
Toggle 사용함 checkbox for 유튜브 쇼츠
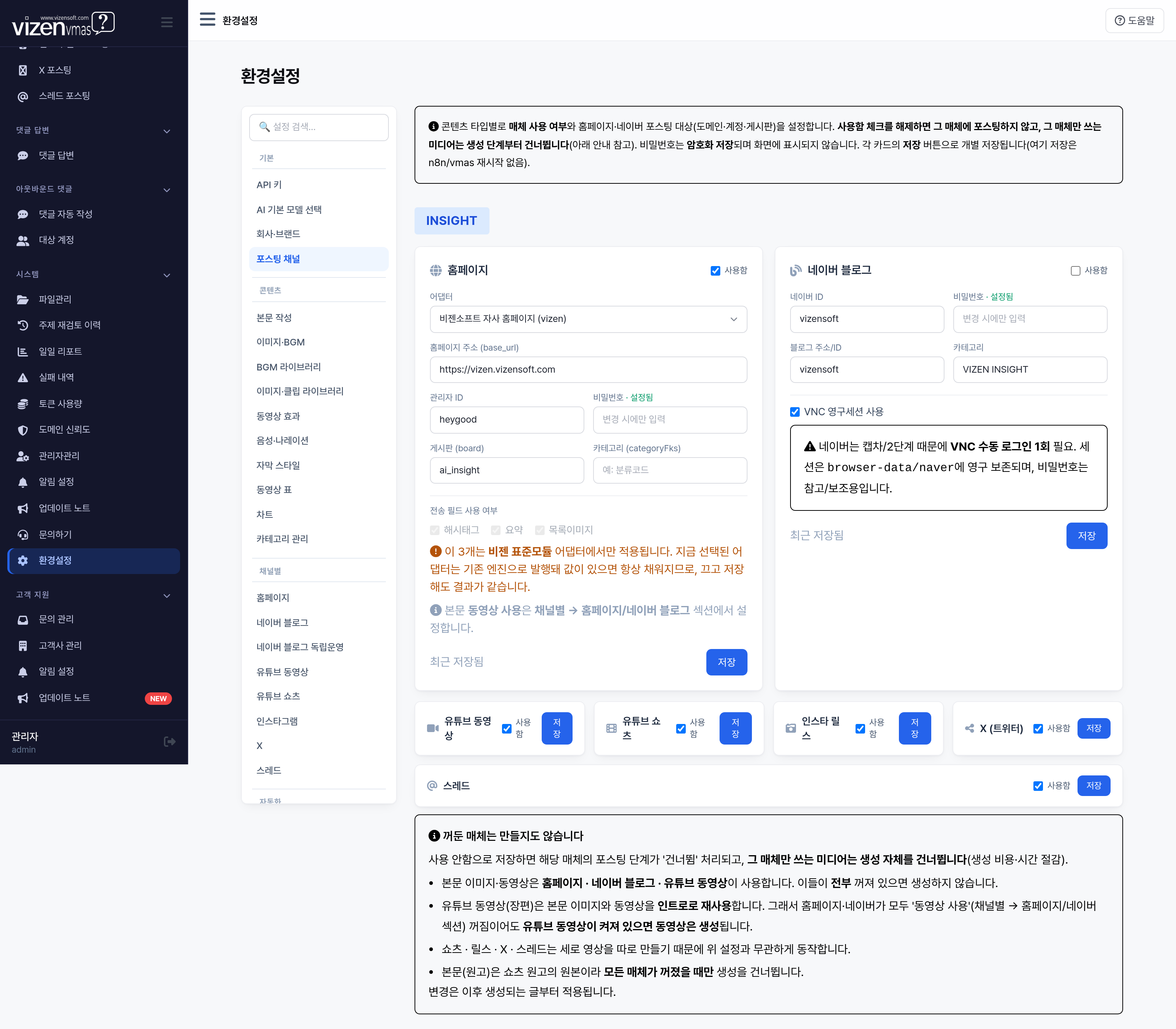[x=681, y=728]
